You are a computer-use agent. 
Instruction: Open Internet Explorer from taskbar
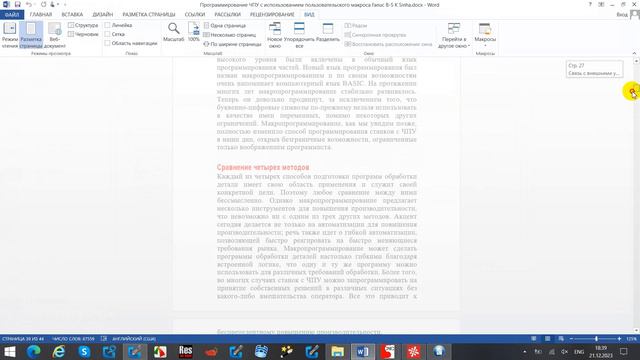click(x=59, y=351)
